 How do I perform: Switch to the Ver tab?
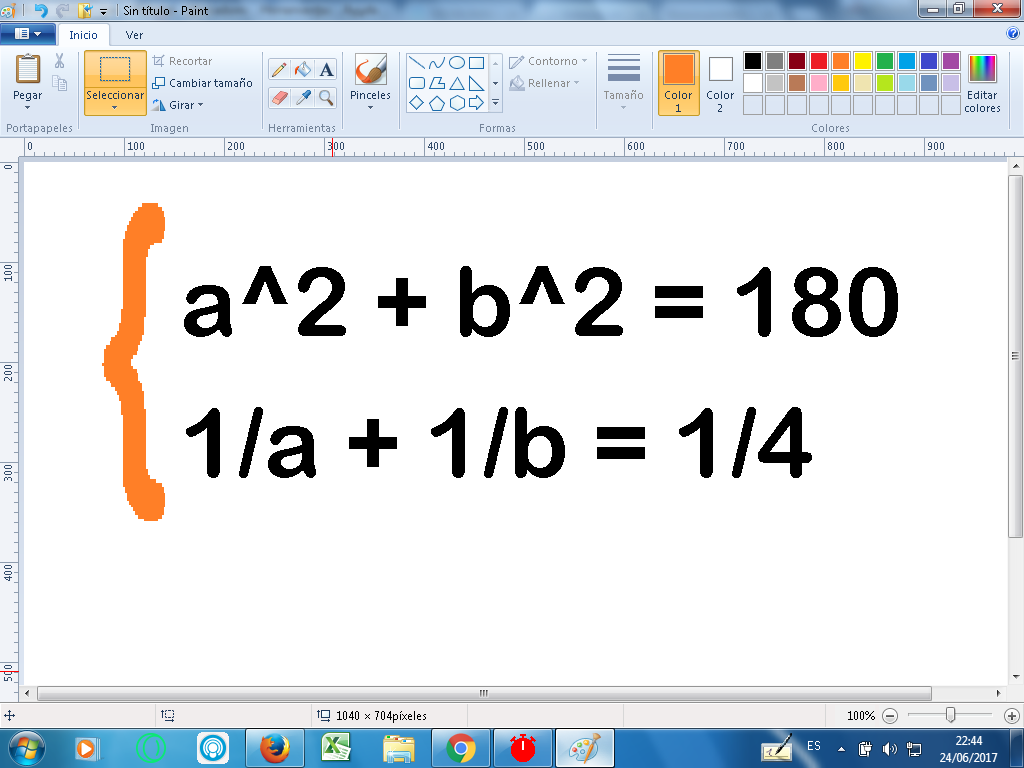pos(134,34)
